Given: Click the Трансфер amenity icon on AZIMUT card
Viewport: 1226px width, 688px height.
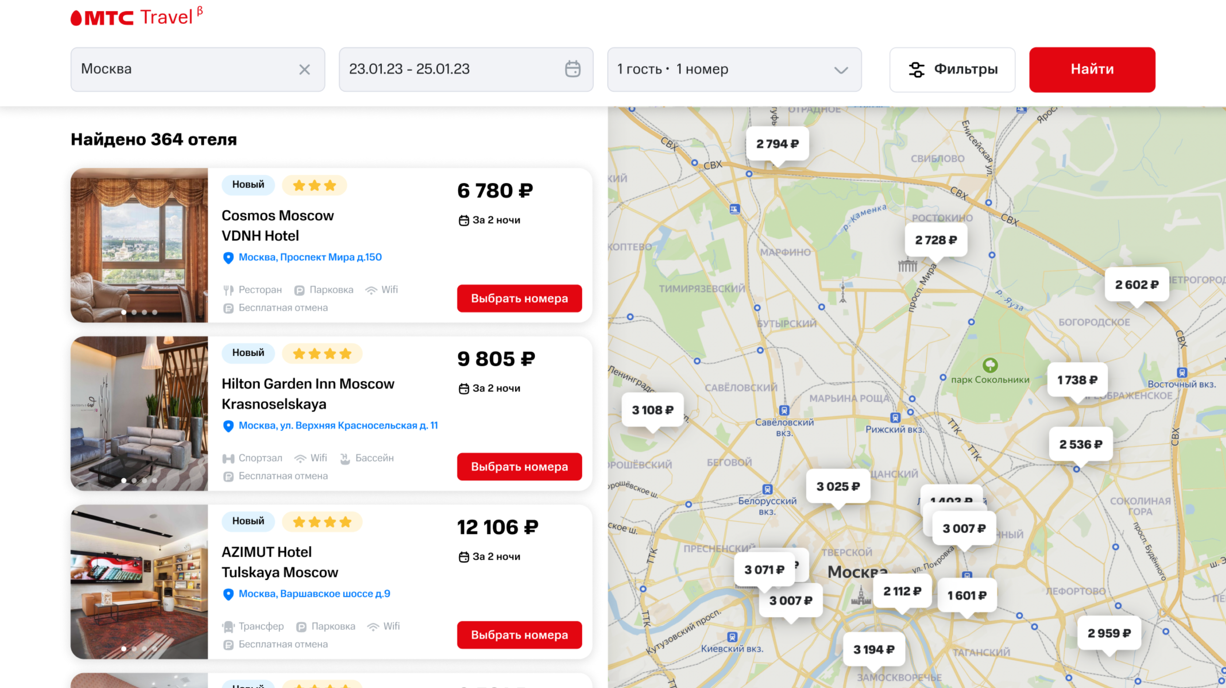Looking at the screenshot, I should click(228, 626).
